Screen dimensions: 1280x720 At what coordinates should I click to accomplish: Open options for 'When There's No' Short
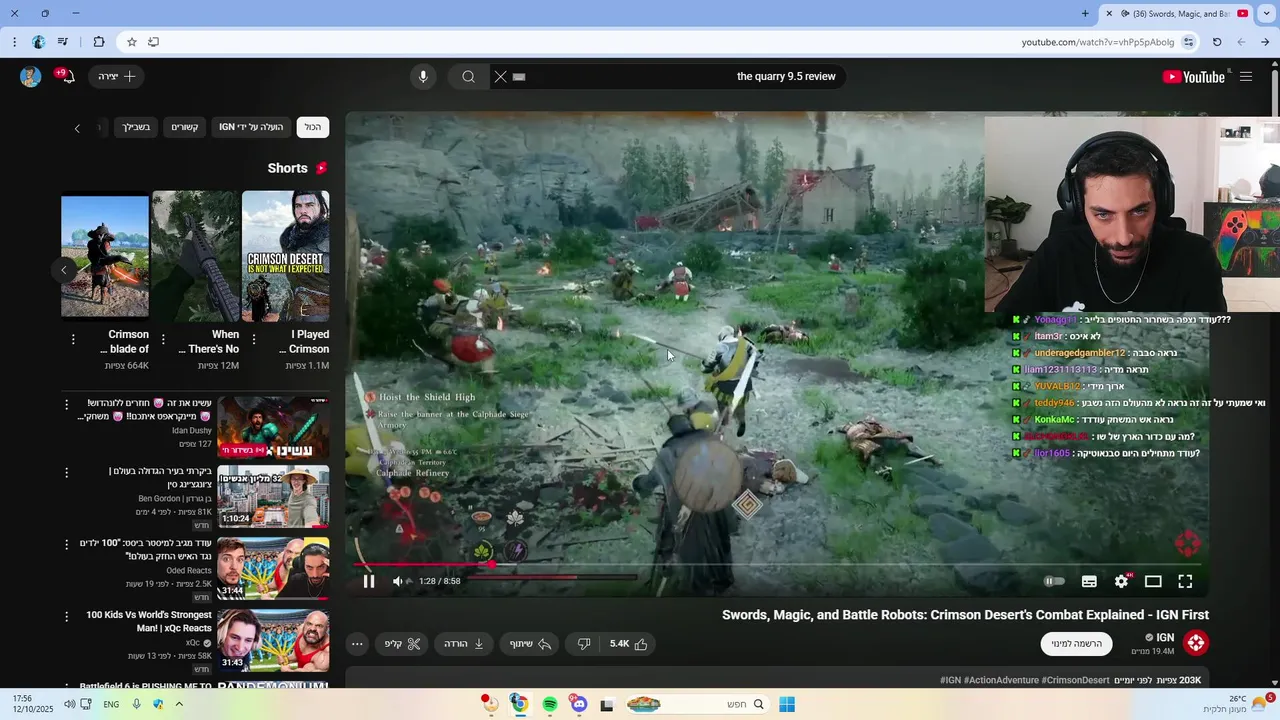click(x=164, y=340)
